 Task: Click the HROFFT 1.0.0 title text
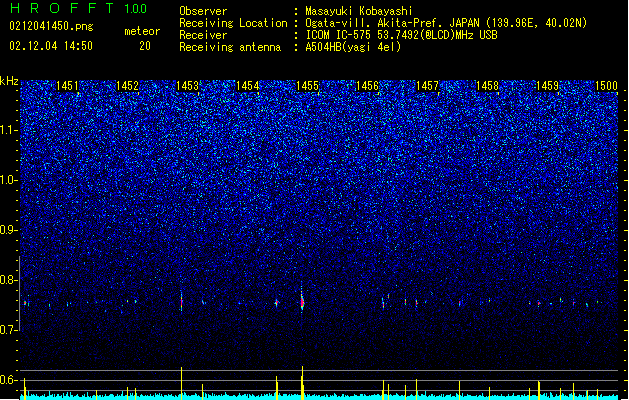79,8
